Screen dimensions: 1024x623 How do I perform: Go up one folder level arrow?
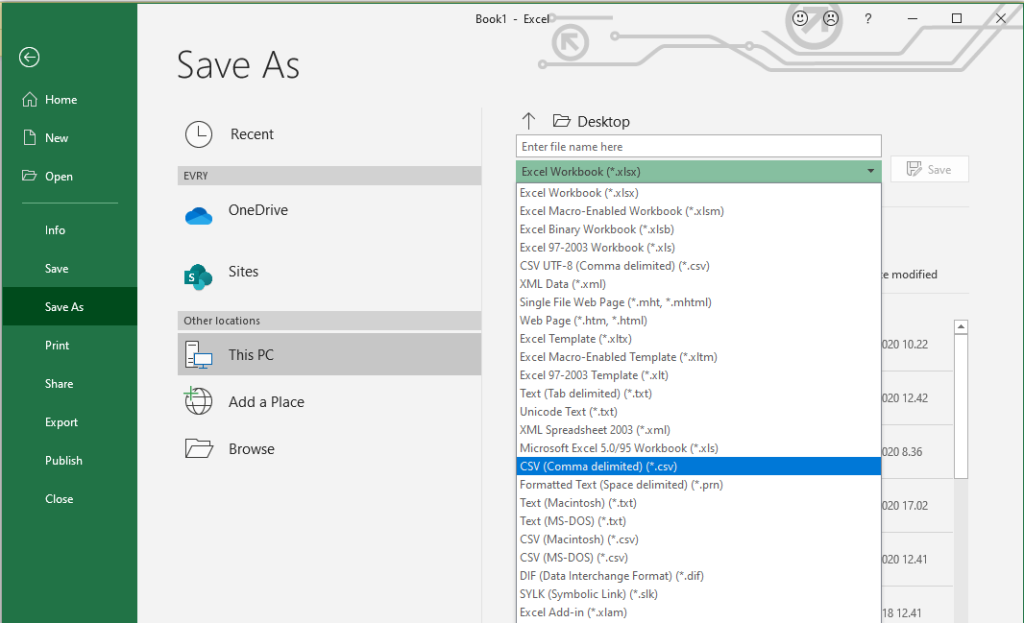click(528, 121)
